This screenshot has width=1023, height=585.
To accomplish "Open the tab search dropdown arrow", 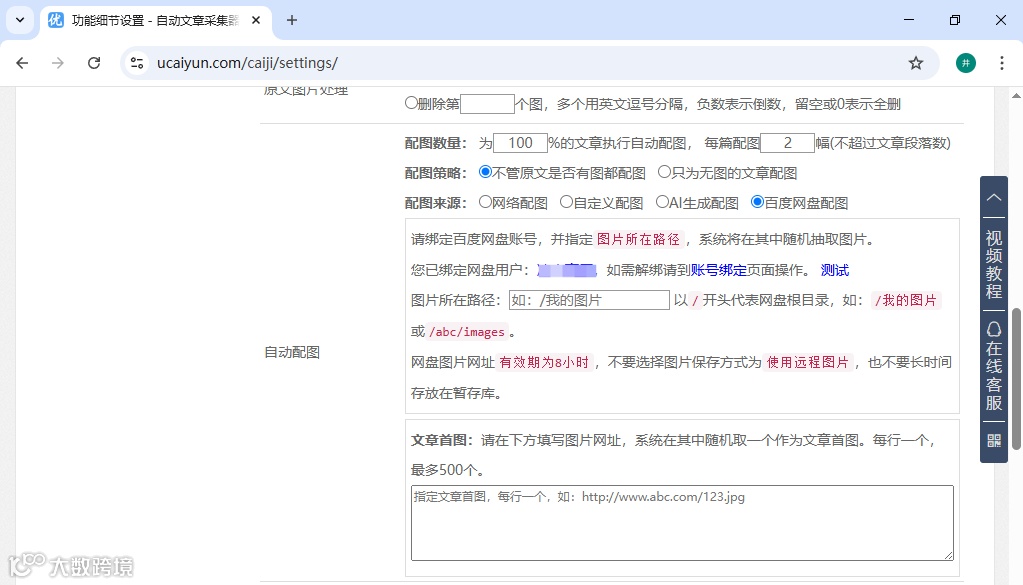I will pyautogui.click(x=20, y=20).
